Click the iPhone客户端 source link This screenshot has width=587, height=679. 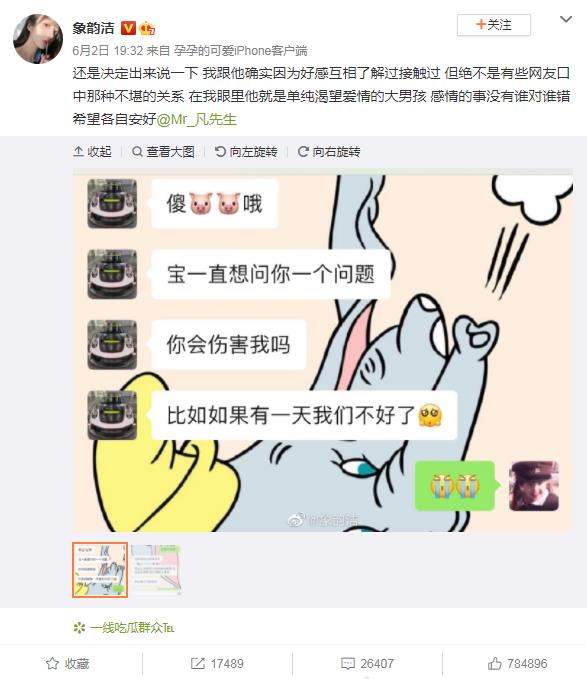[x=241, y=51]
